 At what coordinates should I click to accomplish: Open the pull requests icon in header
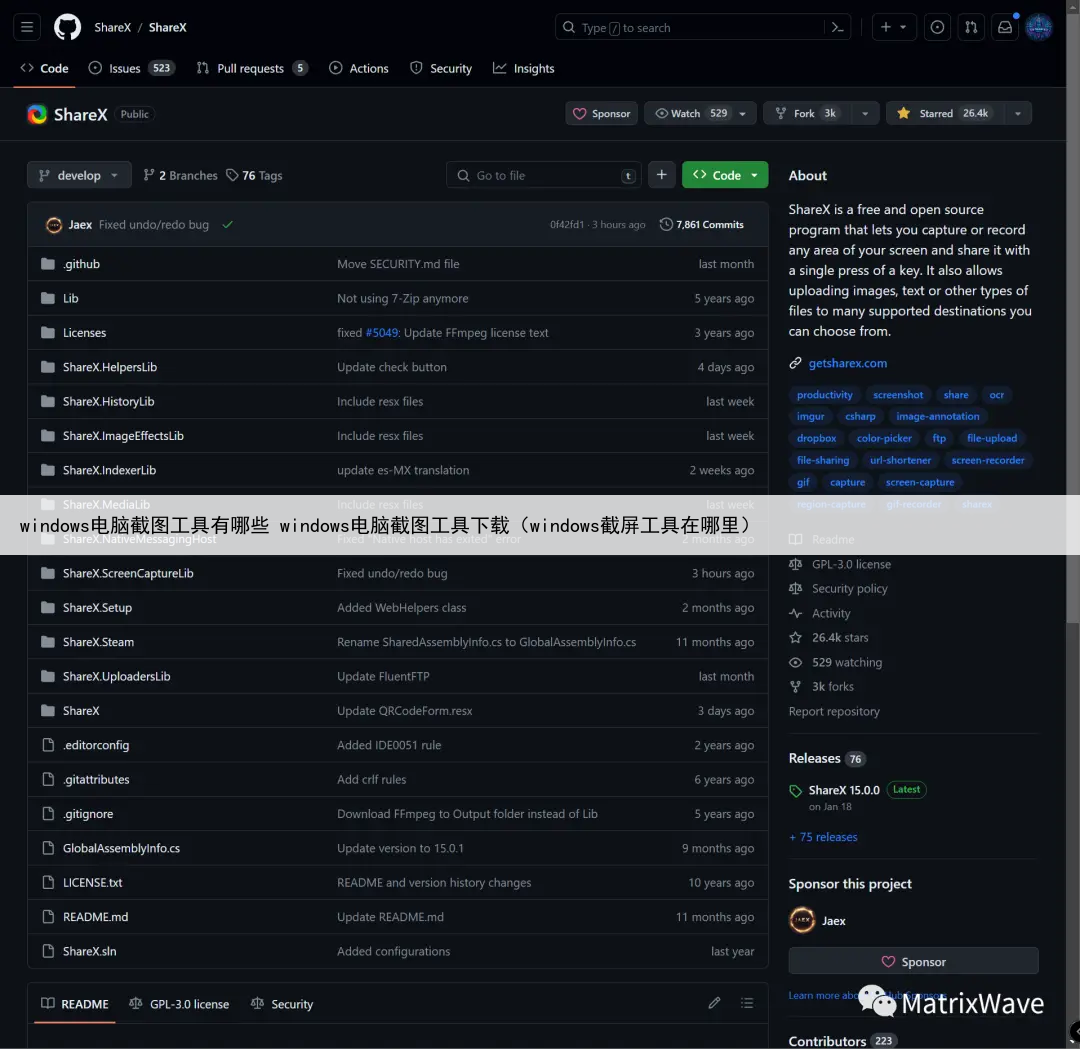click(970, 27)
